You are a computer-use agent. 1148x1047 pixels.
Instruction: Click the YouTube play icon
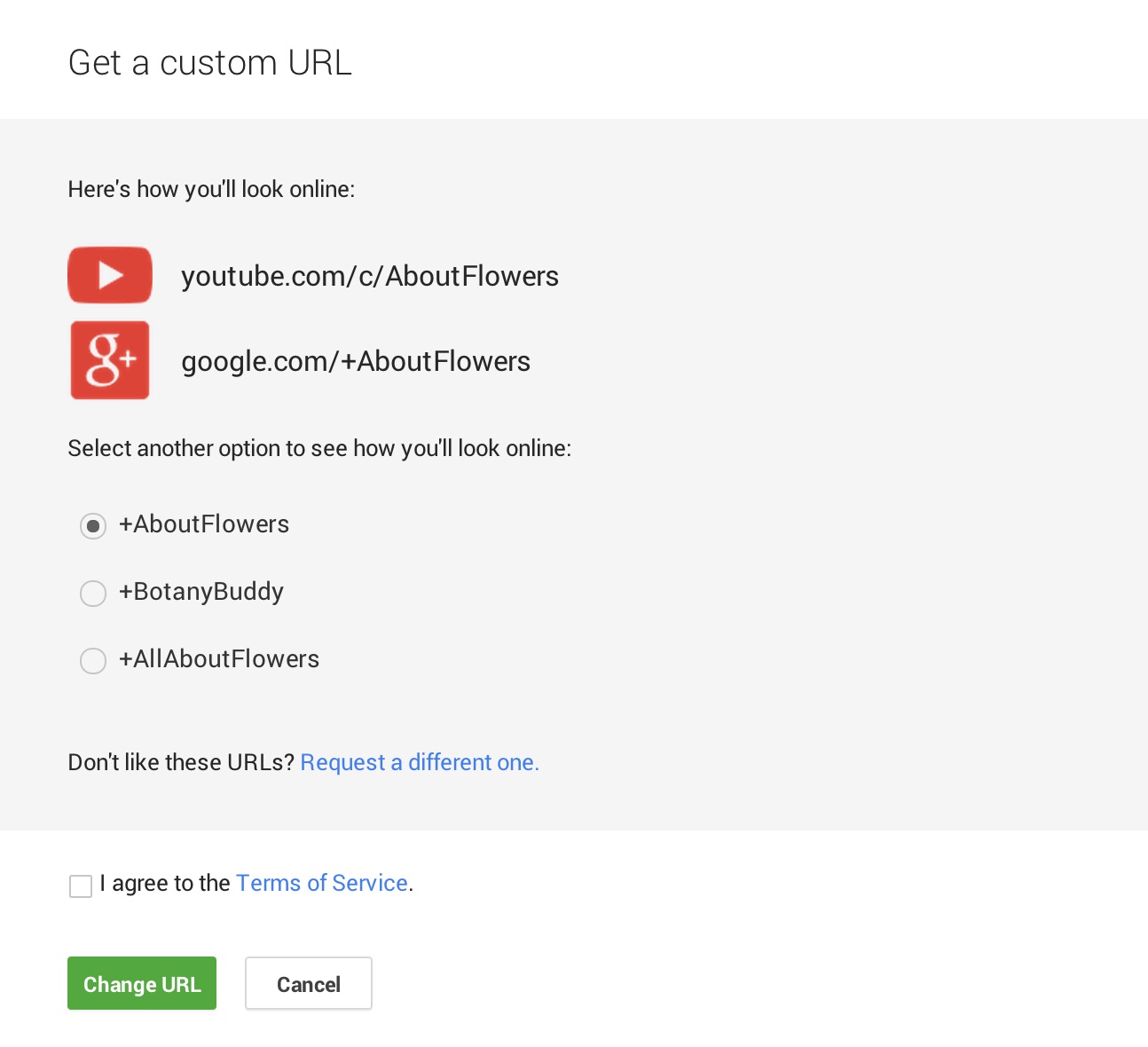point(110,275)
